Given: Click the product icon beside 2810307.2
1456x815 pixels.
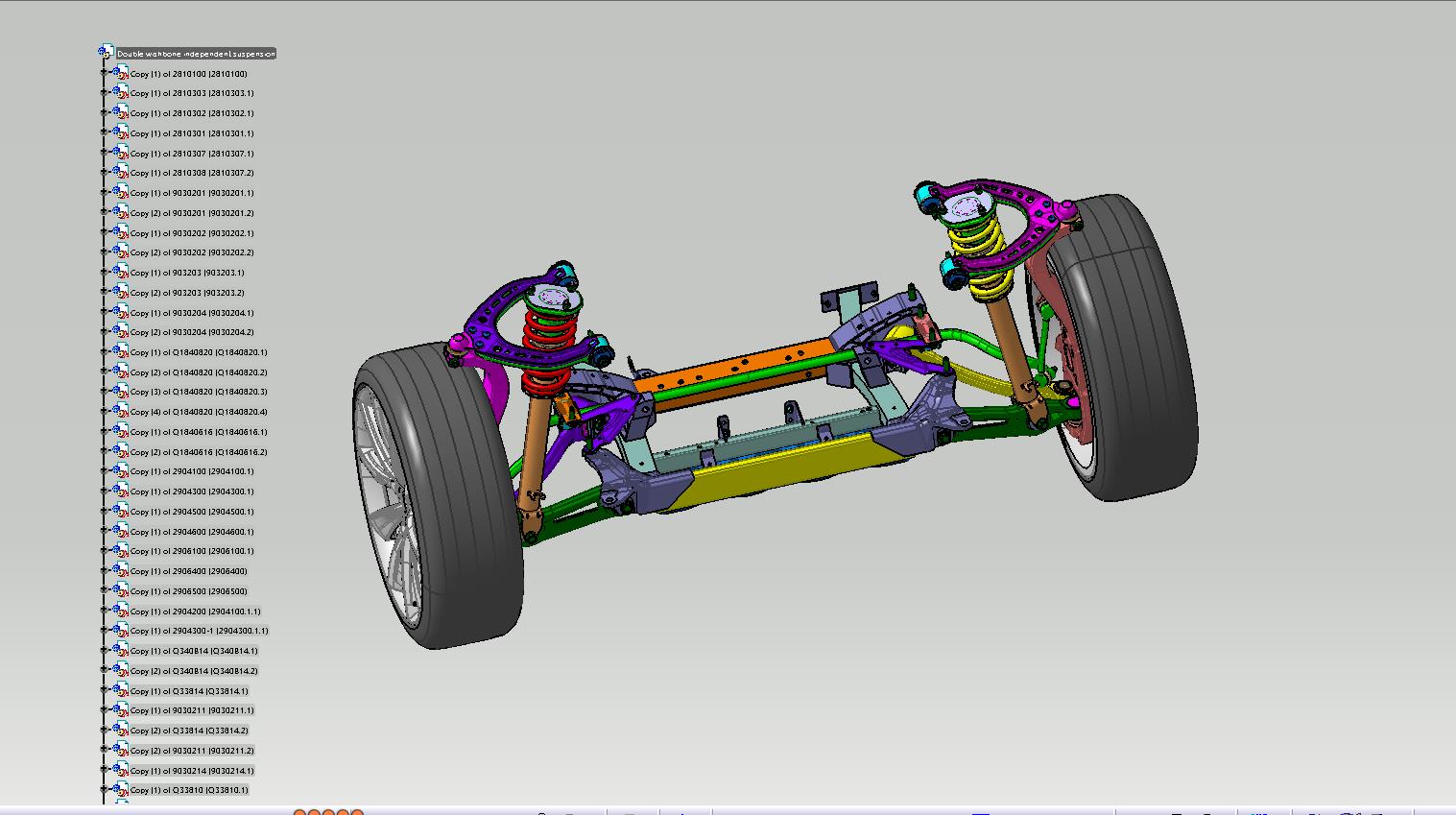Looking at the screenshot, I should [121, 173].
